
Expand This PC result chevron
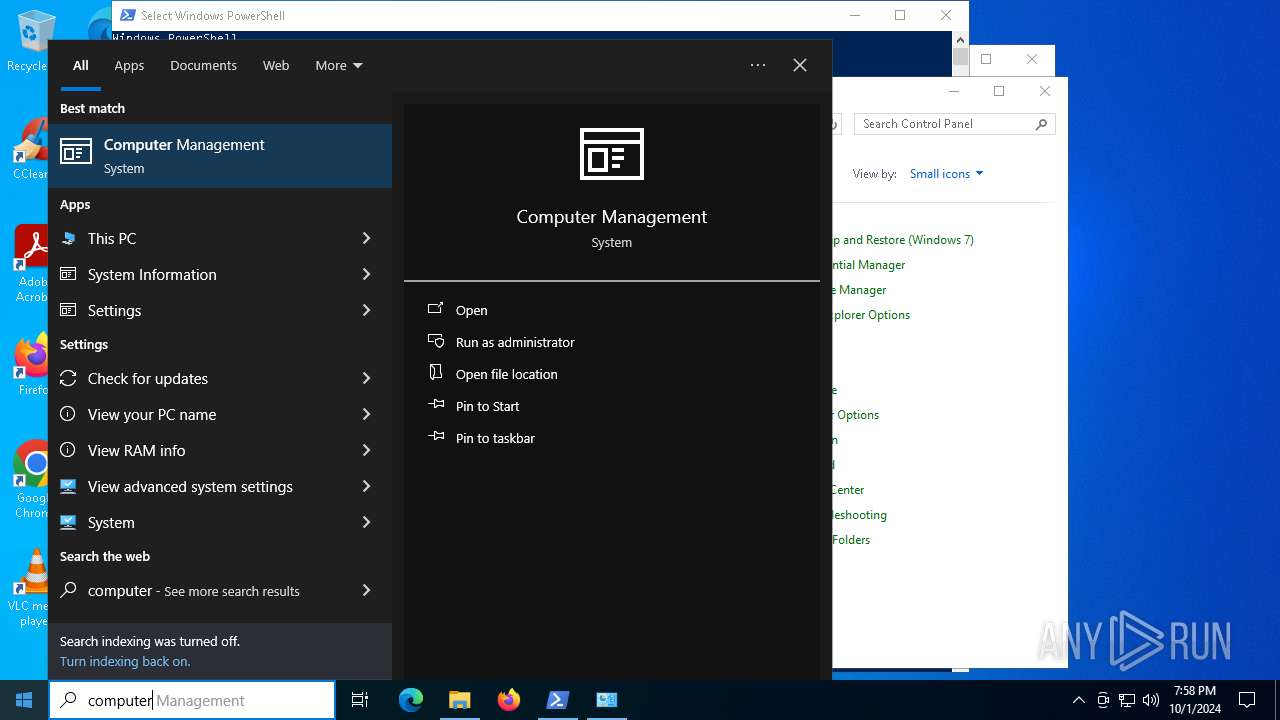coord(366,238)
